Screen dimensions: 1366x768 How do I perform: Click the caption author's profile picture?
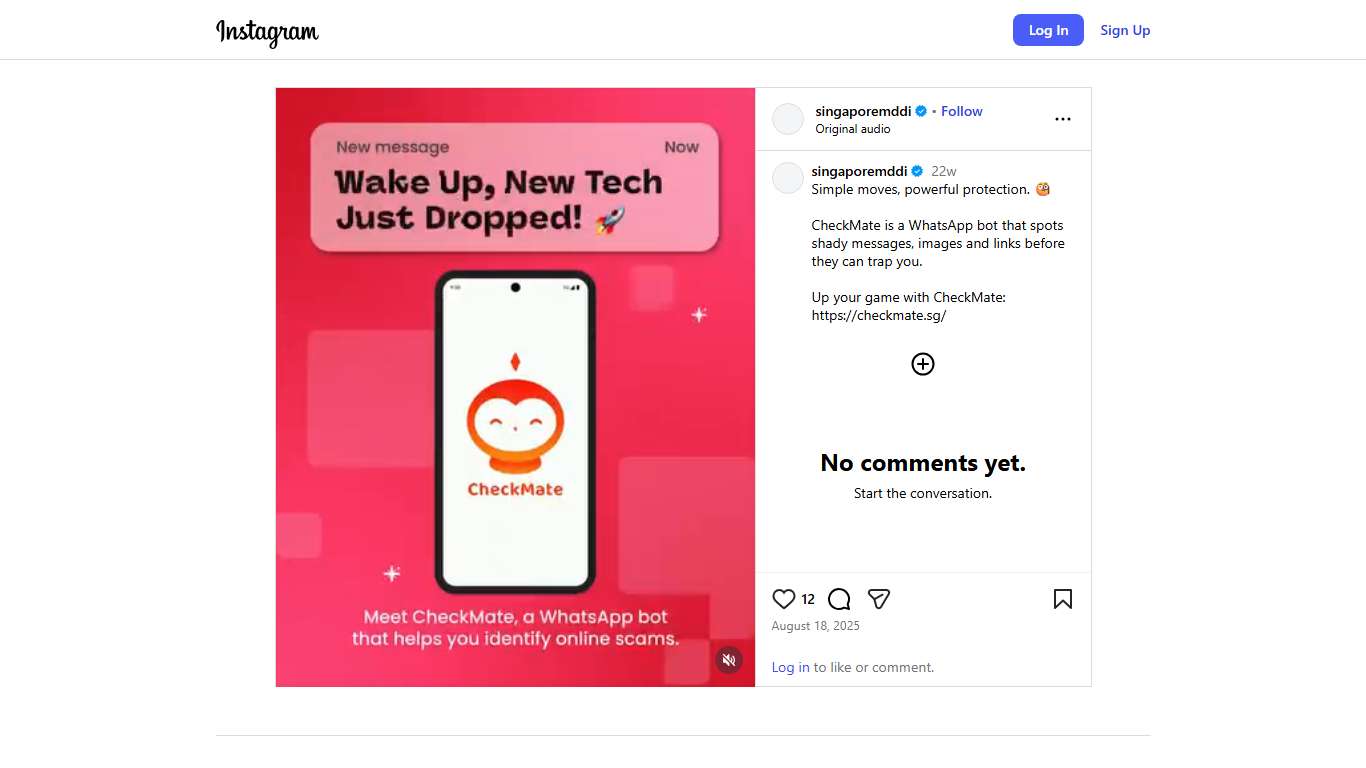[788, 178]
